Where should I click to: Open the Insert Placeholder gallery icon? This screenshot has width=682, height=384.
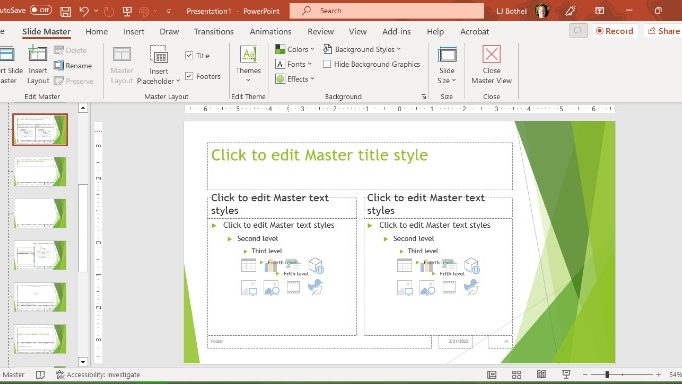(x=159, y=55)
